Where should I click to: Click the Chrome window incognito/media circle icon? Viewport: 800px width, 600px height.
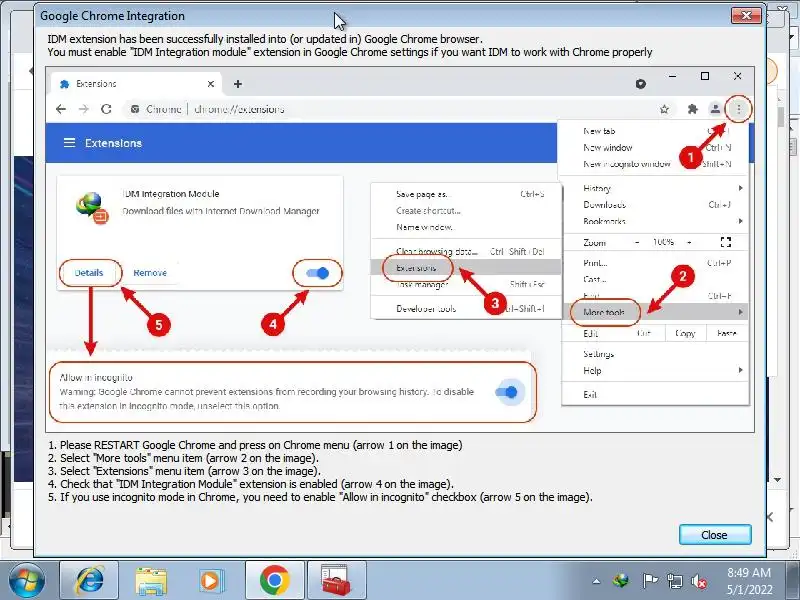[641, 84]
